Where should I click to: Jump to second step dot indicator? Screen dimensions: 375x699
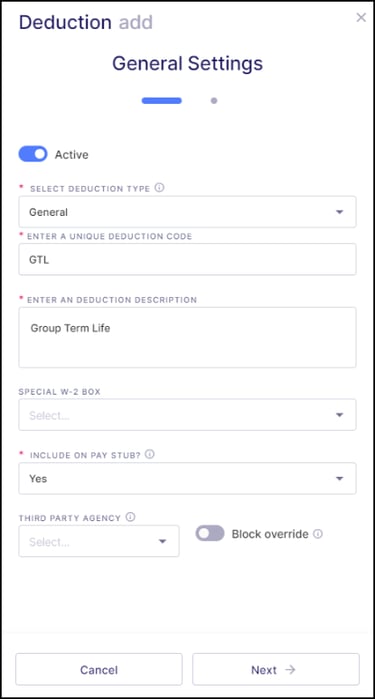pyautogui.click(x=214, y=101)
